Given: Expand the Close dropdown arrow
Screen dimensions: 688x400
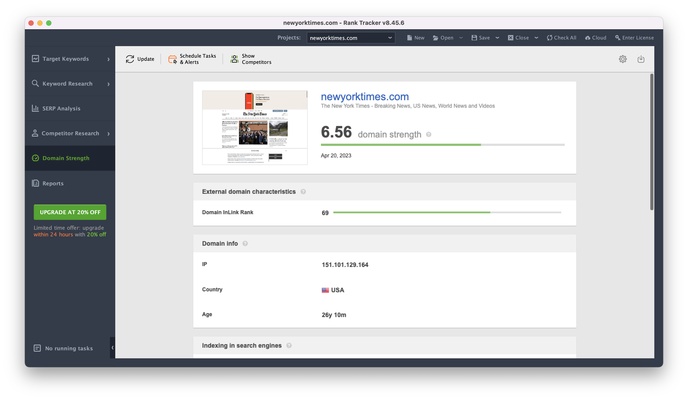Looking at the screenshot, I should coord(536,38).
